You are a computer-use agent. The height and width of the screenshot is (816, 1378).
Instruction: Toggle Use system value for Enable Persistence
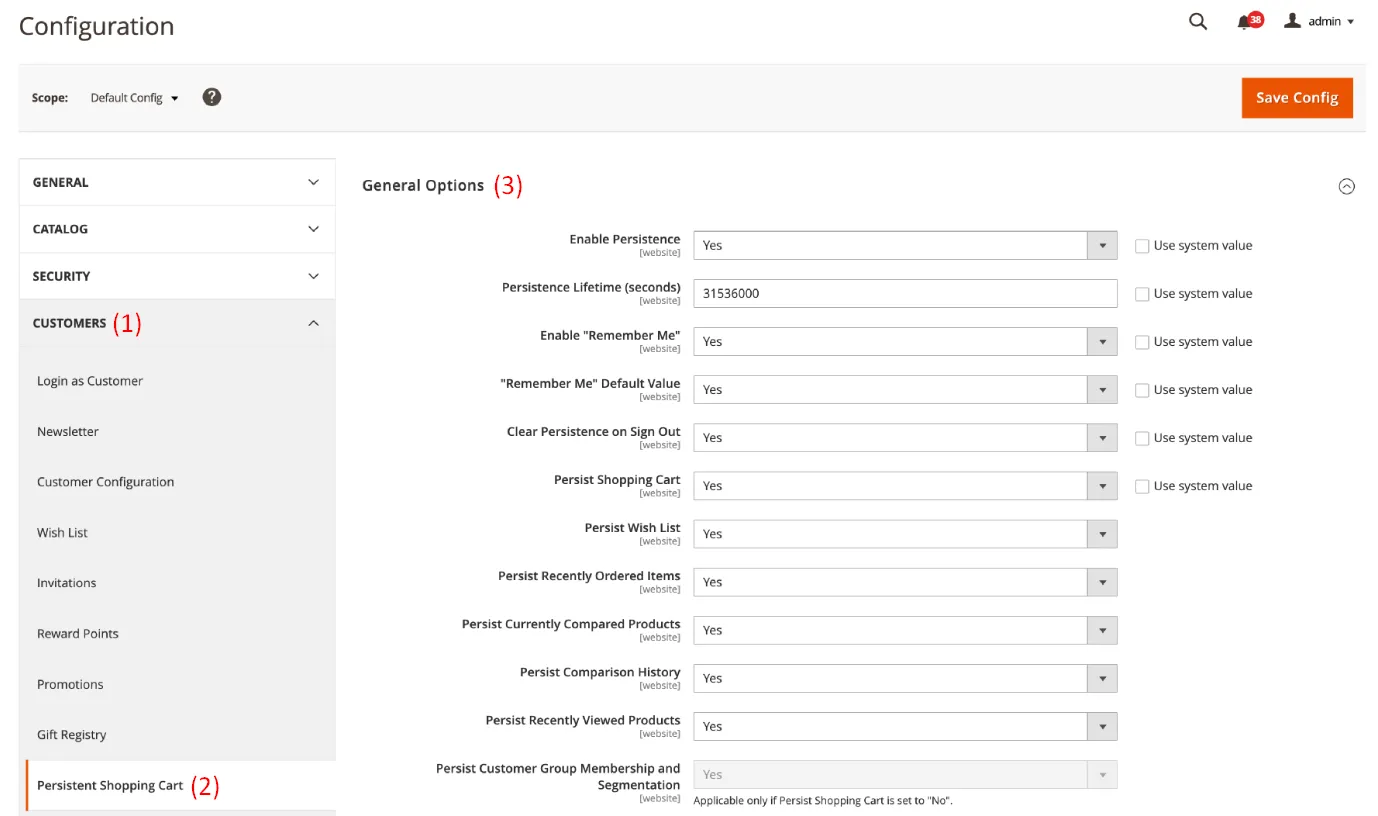pyautogui.click(x=1141, y=246)
